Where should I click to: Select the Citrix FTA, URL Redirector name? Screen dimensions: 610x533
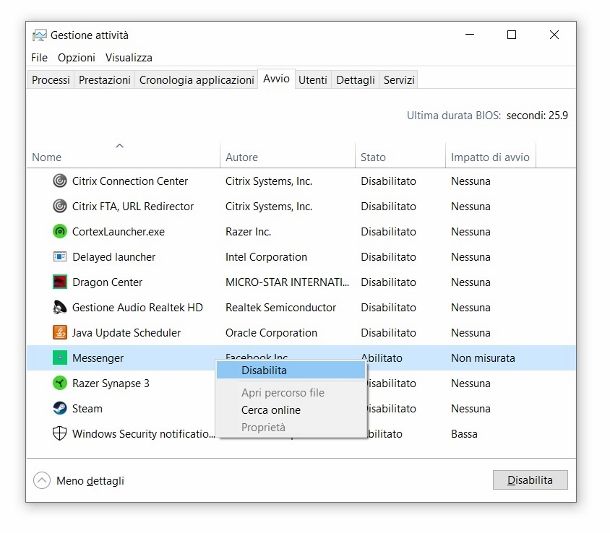click(133, 206)
